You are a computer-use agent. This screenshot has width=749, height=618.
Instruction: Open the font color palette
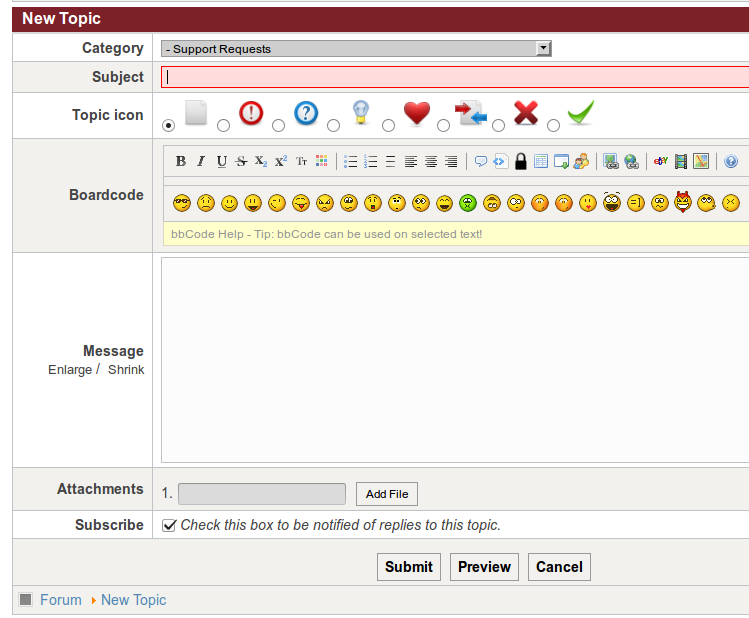pos(321,161)
